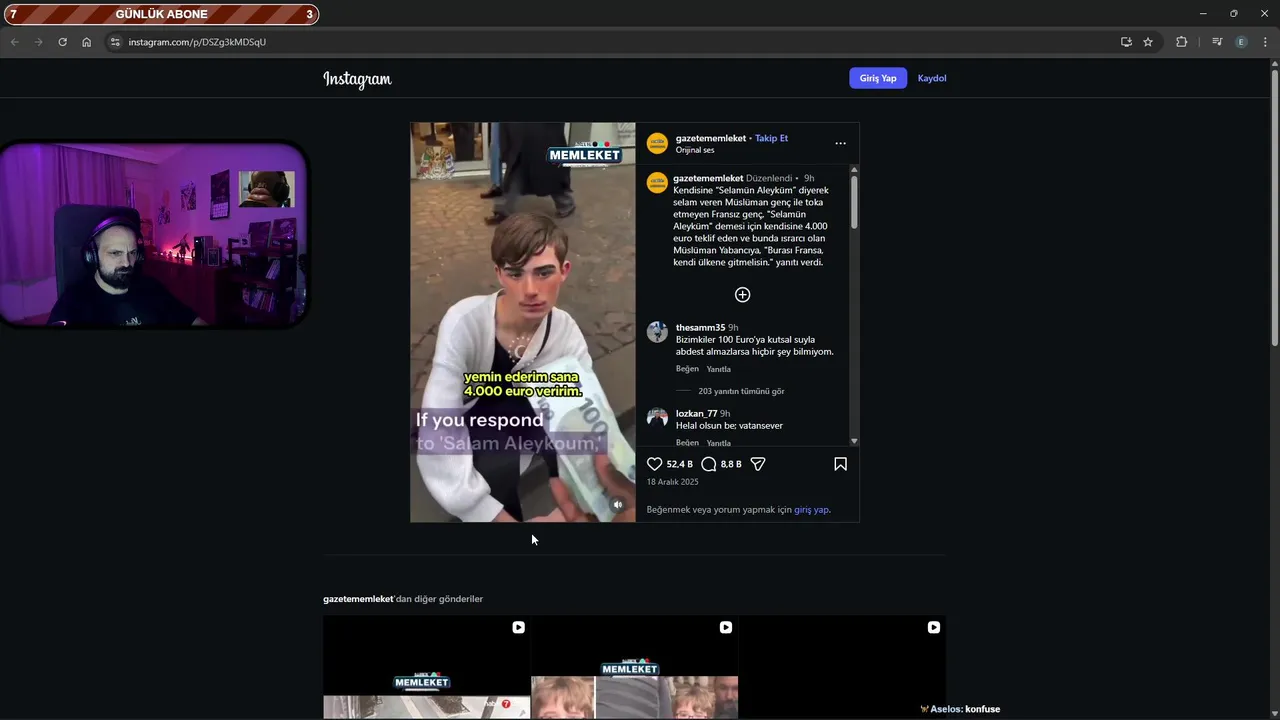
Task: Click the comments panel scrollbar thumb
Action: coord(854,202)
